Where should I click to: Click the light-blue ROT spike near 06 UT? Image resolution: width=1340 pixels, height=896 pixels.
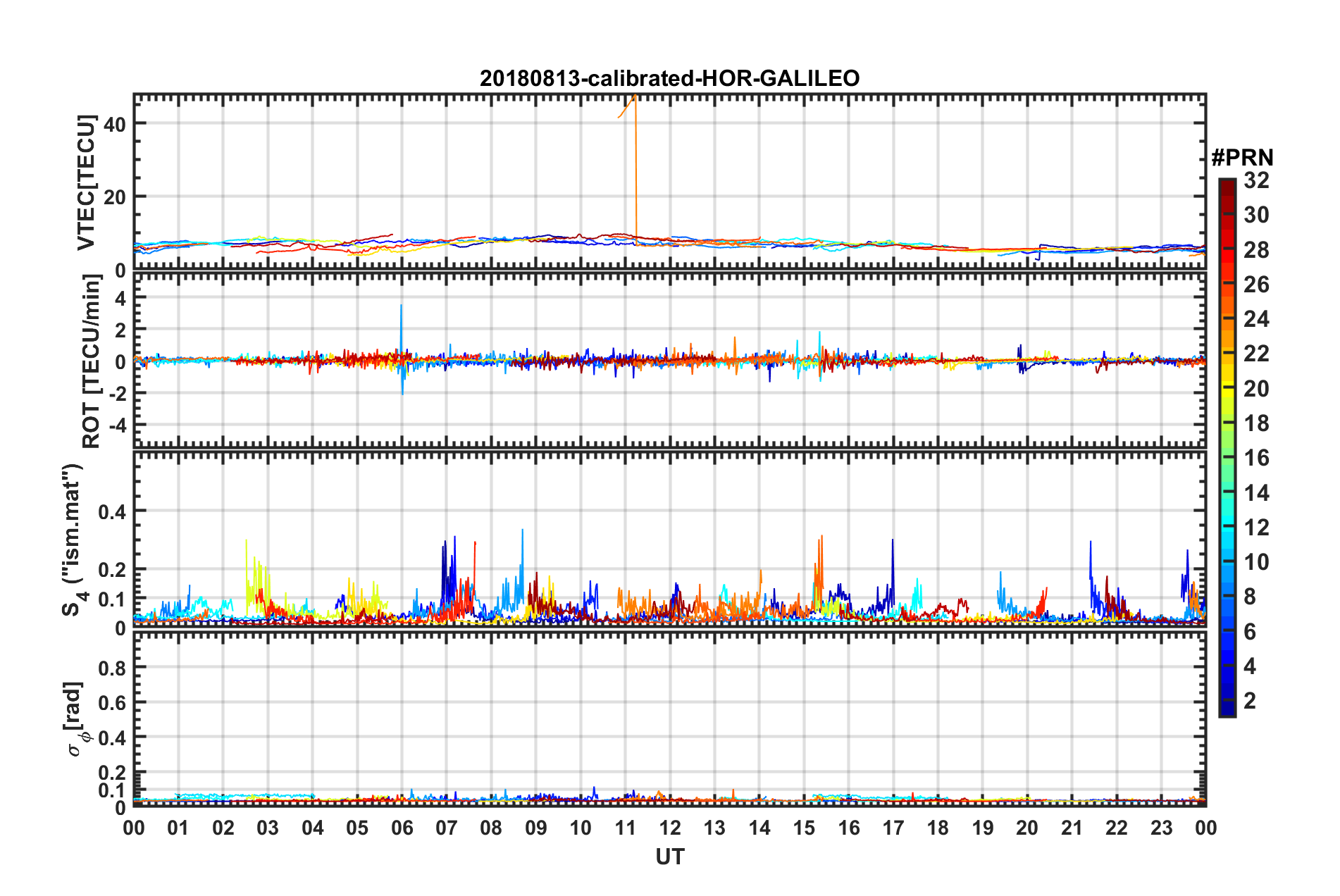tap(402, 349)
